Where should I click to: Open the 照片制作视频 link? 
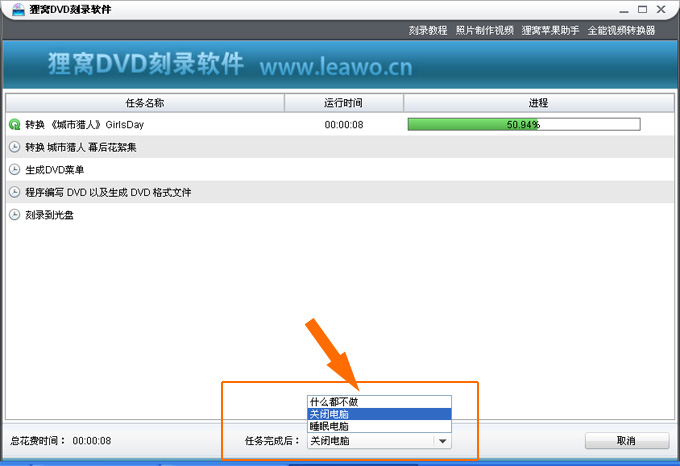(x=484, y=30)
